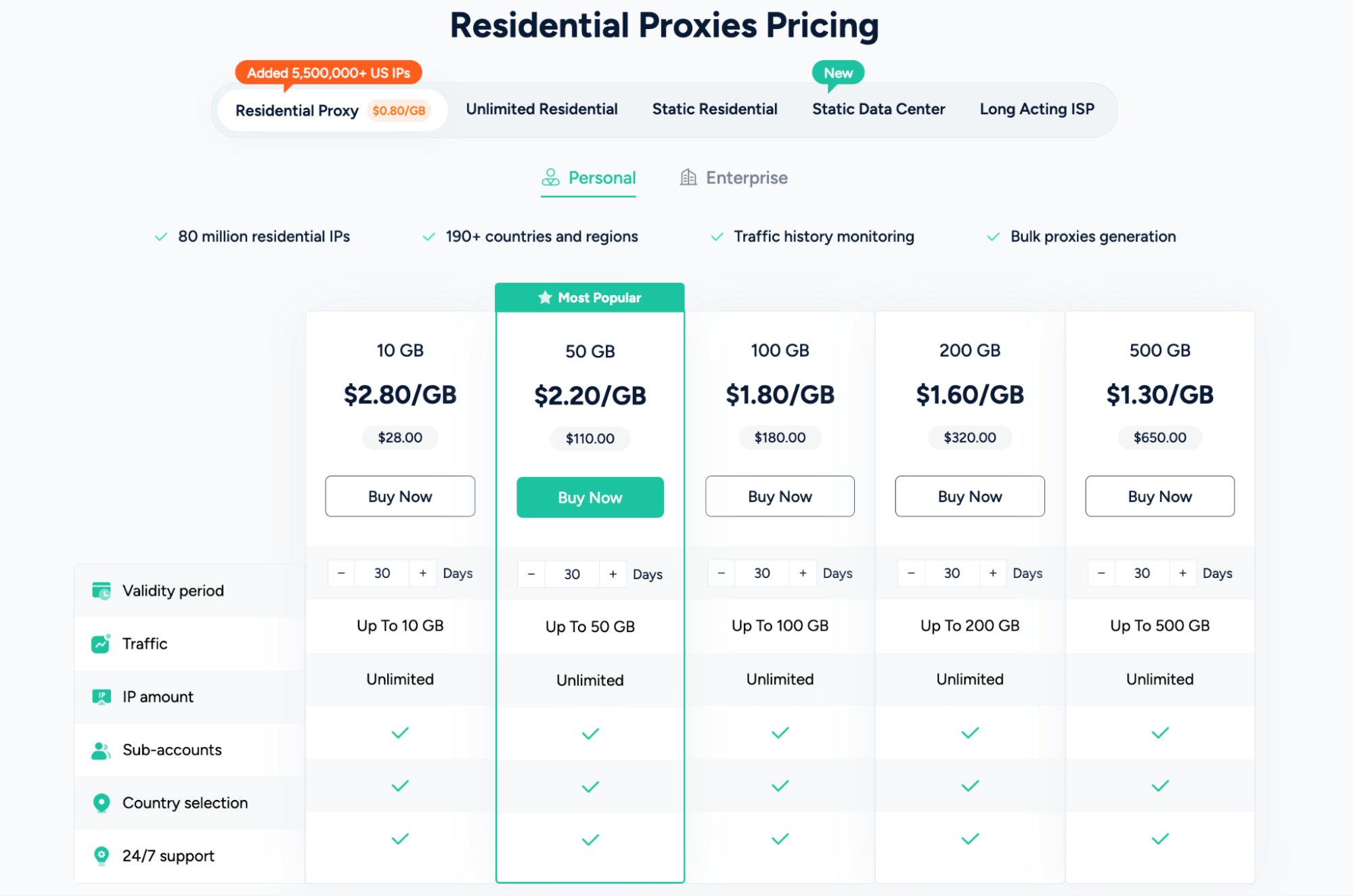Click the Enterprise building icon
The width and height of the screenshot is (1353, 896).
(x=688, y=177)
